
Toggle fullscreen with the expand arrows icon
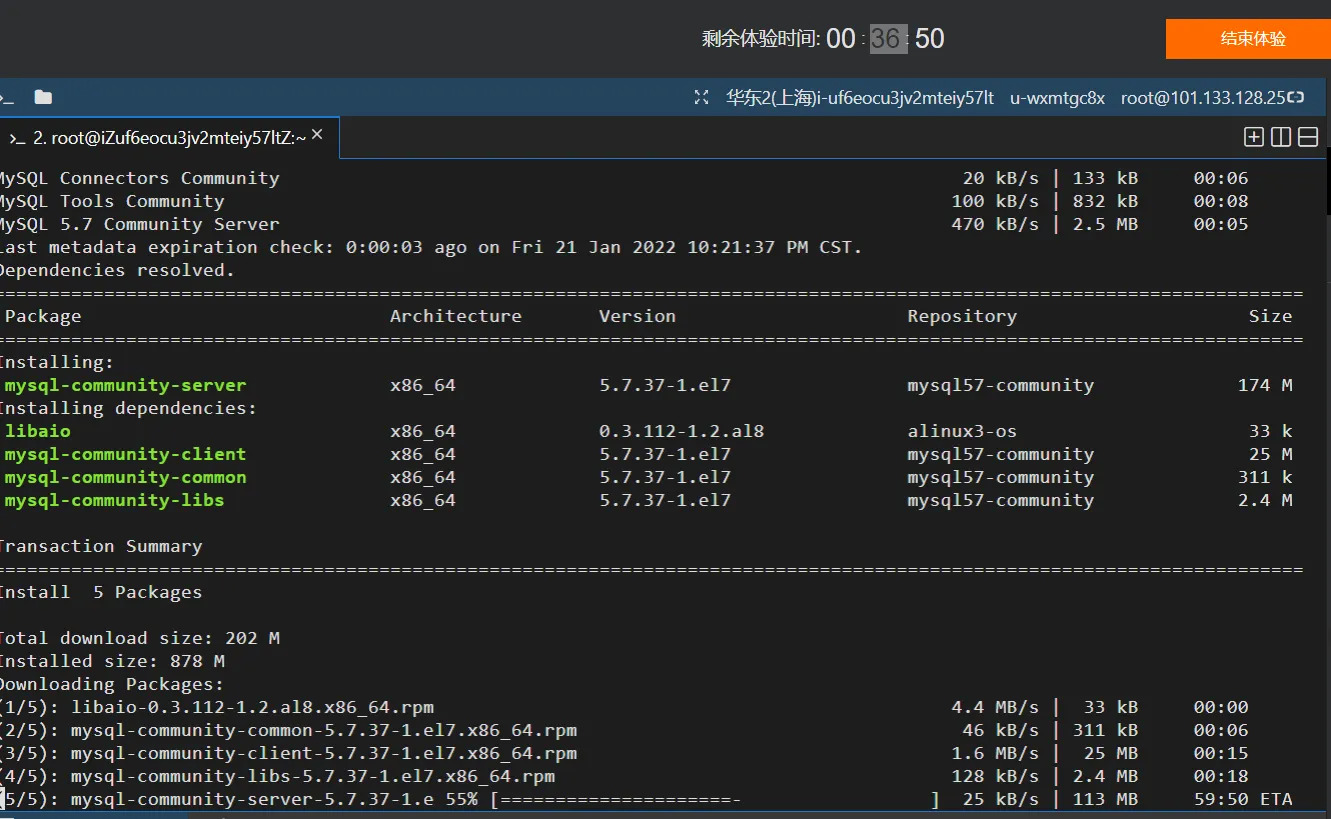click(701, 97)
